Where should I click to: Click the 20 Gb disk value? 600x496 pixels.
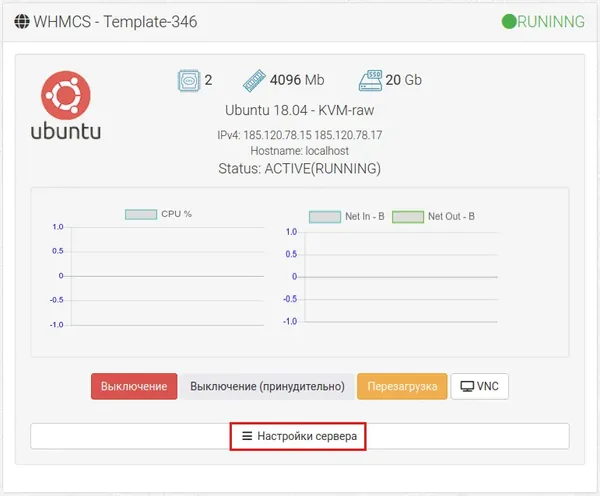click(403, 80)
